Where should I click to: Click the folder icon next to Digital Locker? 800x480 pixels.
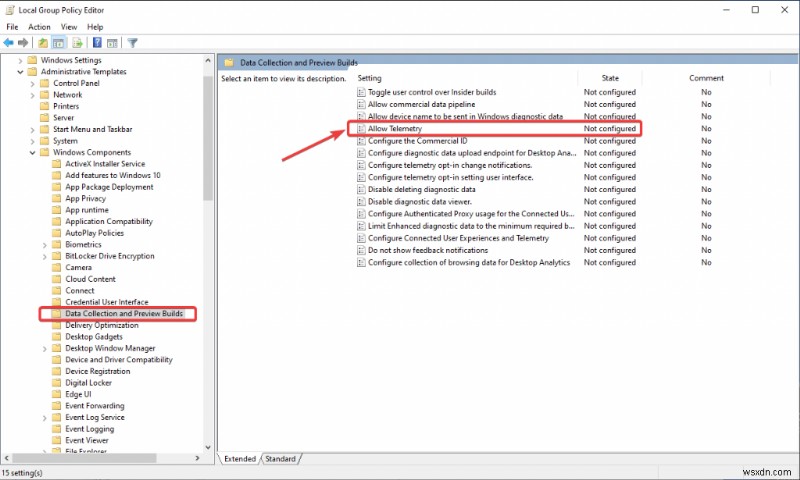(57, 383)
